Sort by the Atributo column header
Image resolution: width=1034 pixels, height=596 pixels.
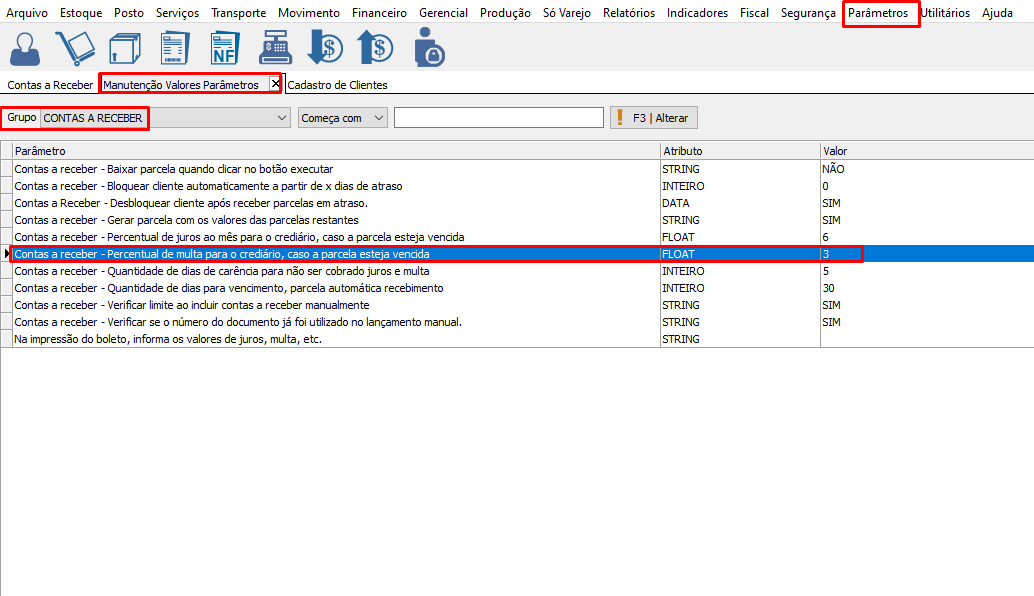point(738,151)
